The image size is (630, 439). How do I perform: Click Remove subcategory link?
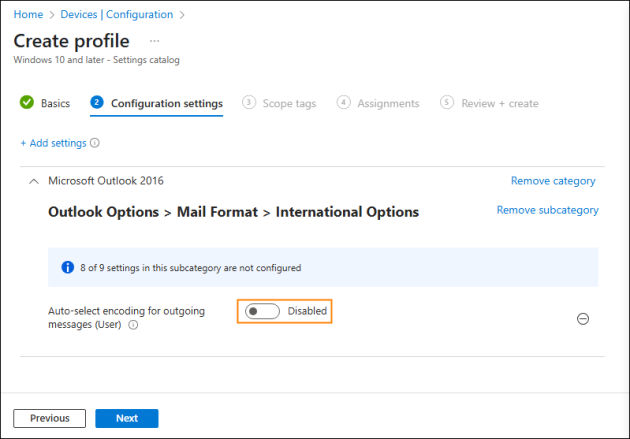coord(548,210)
